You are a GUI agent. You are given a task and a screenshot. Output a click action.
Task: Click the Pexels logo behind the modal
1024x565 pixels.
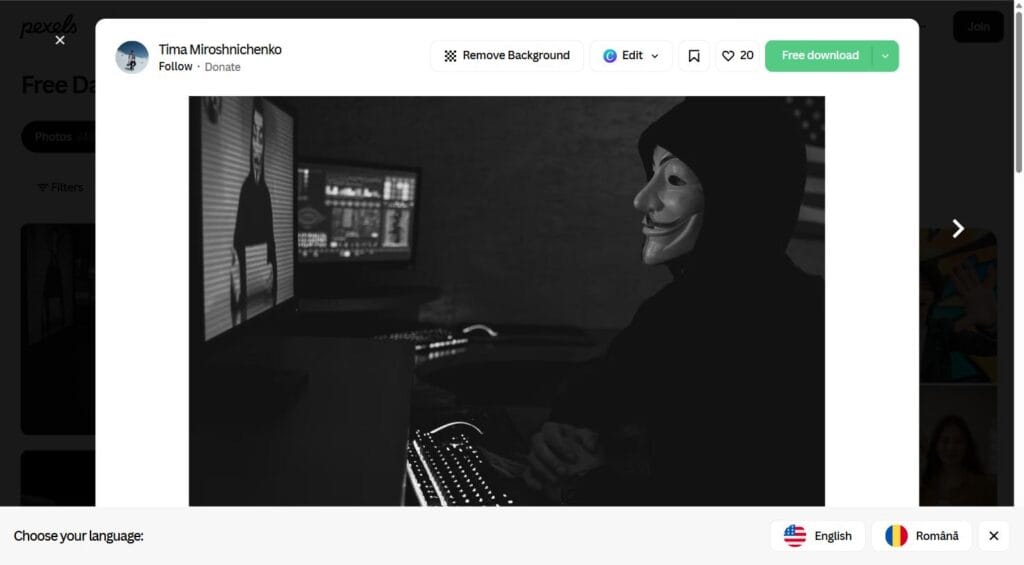tap(48, 25)
